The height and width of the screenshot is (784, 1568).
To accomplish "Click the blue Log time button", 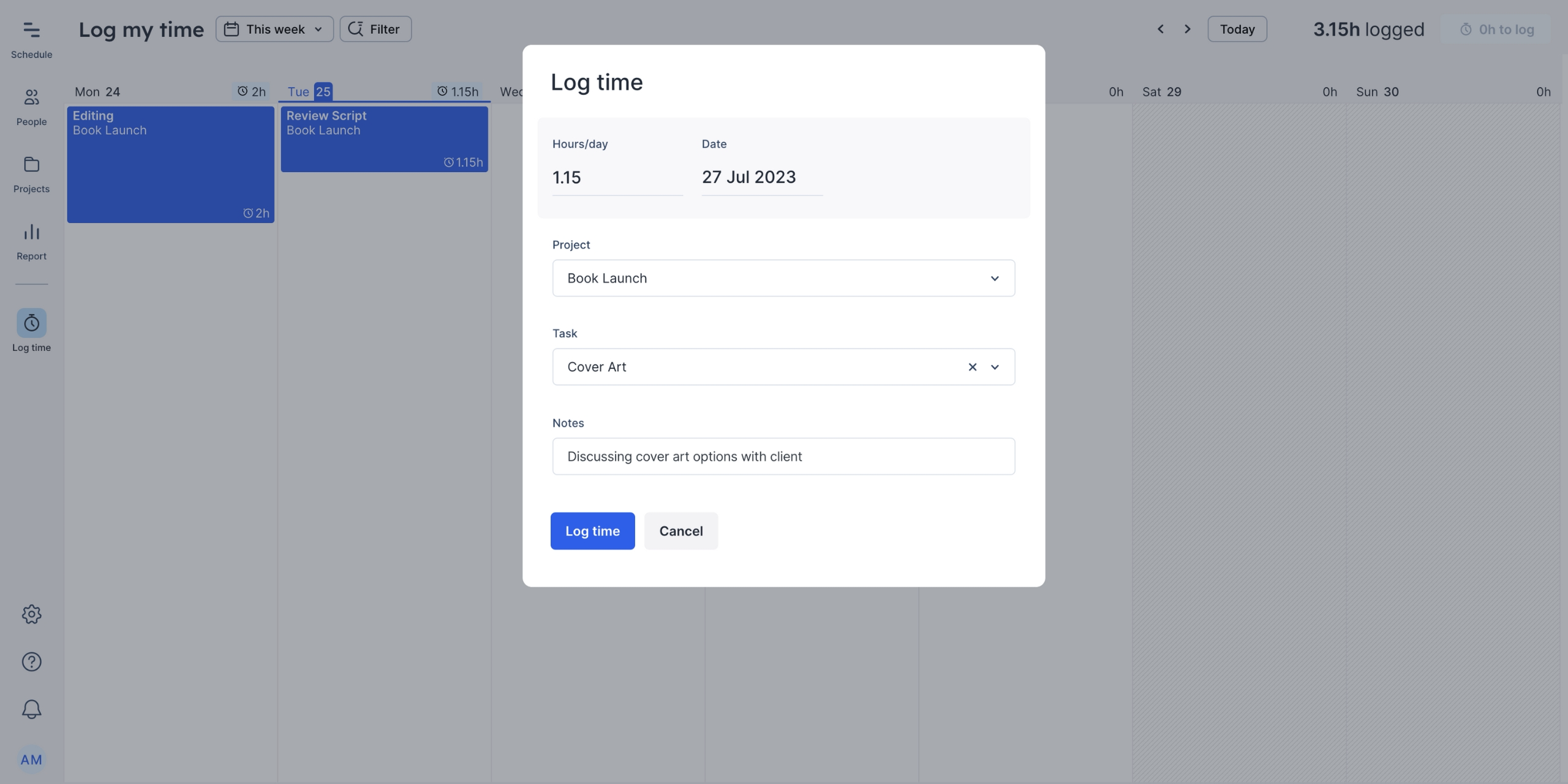I will [x=592, y=531].
